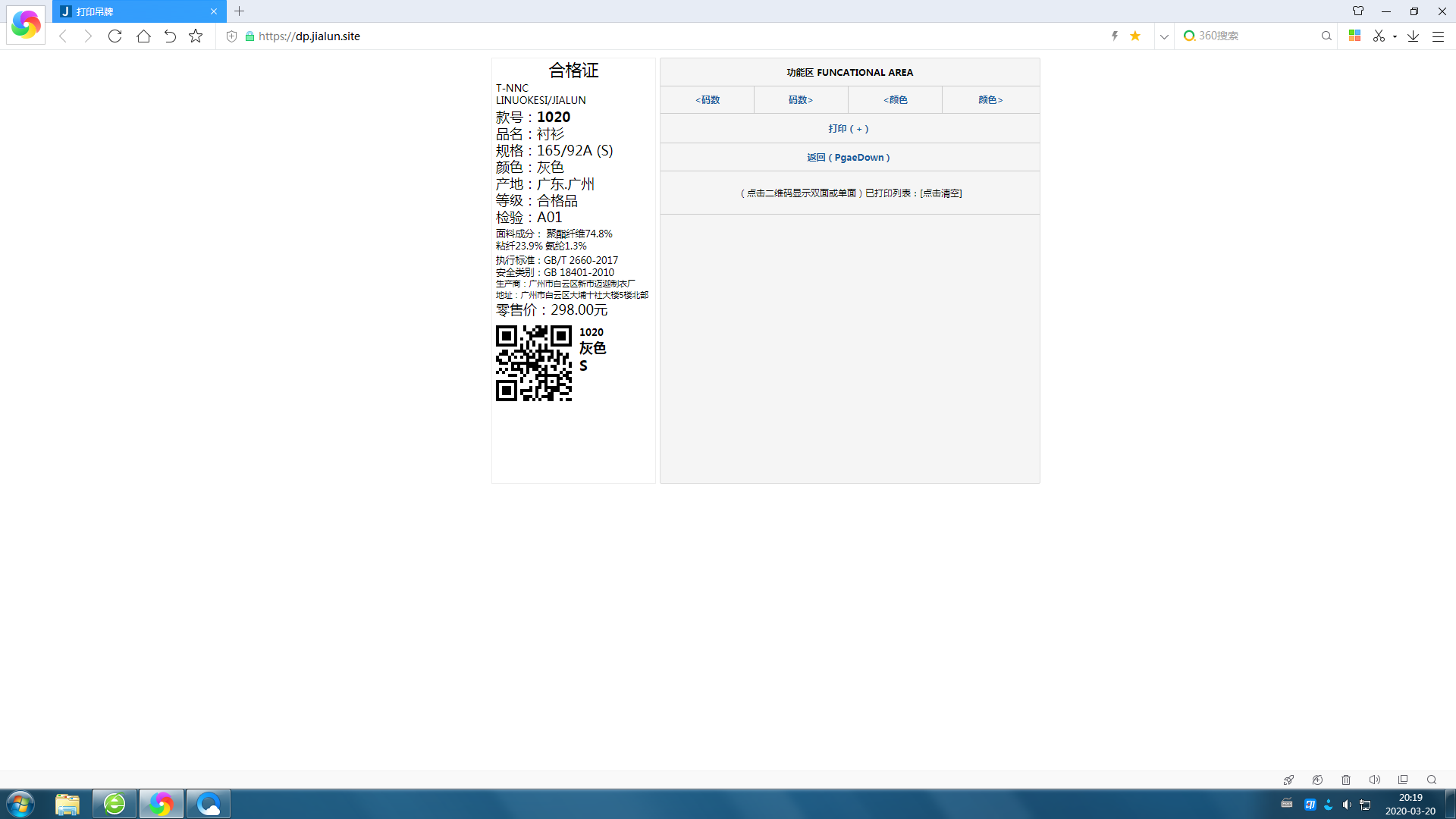
Task: Click the browser refresh icon
Action: click(x=115, y=36)
